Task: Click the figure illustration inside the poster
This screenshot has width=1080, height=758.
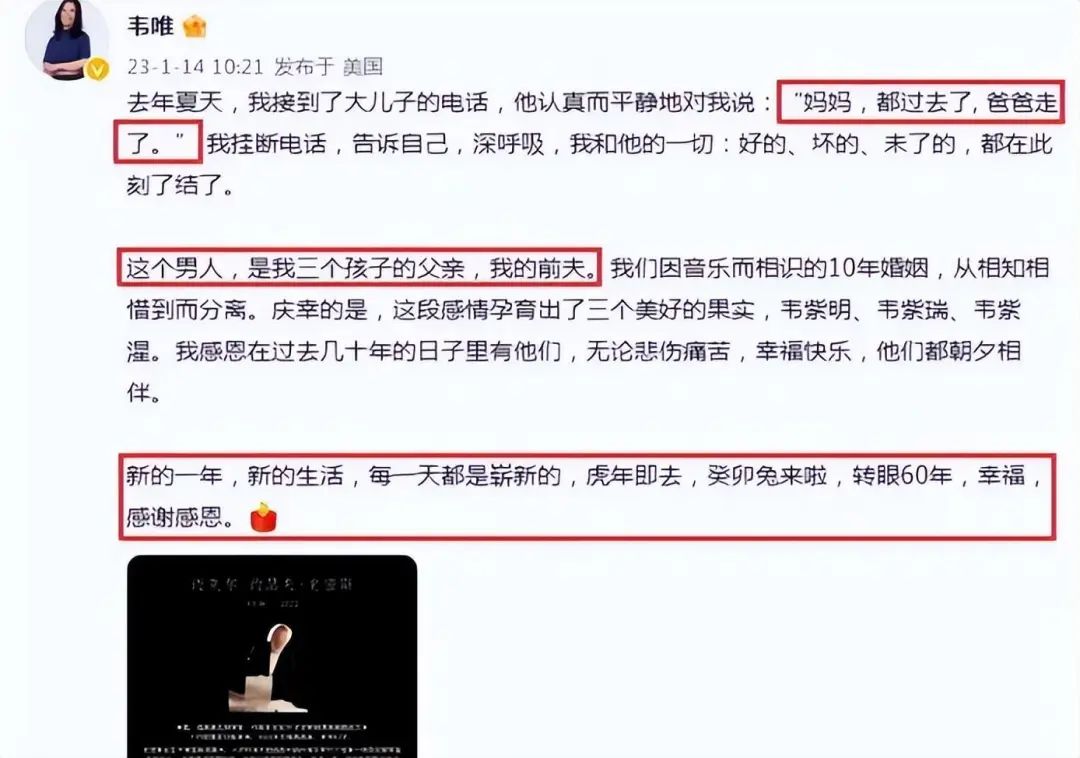Action: [x=270, y=668]
